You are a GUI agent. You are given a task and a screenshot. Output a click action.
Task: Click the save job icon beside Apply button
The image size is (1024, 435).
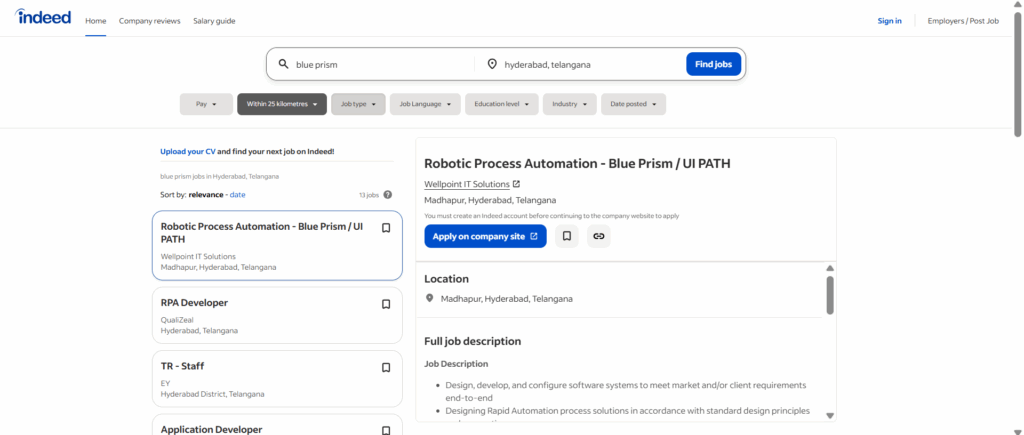click(567, 236)
